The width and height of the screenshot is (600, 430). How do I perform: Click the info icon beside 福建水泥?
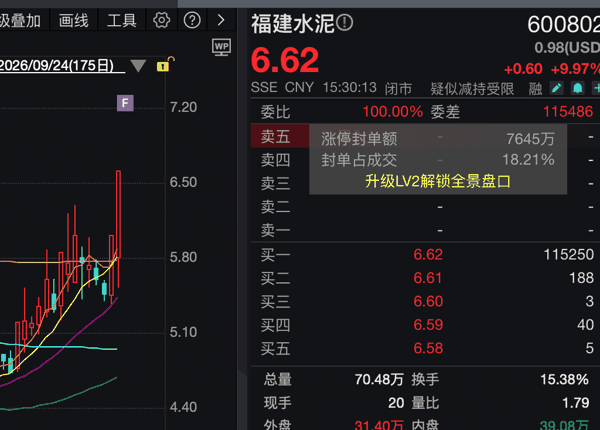345,23
